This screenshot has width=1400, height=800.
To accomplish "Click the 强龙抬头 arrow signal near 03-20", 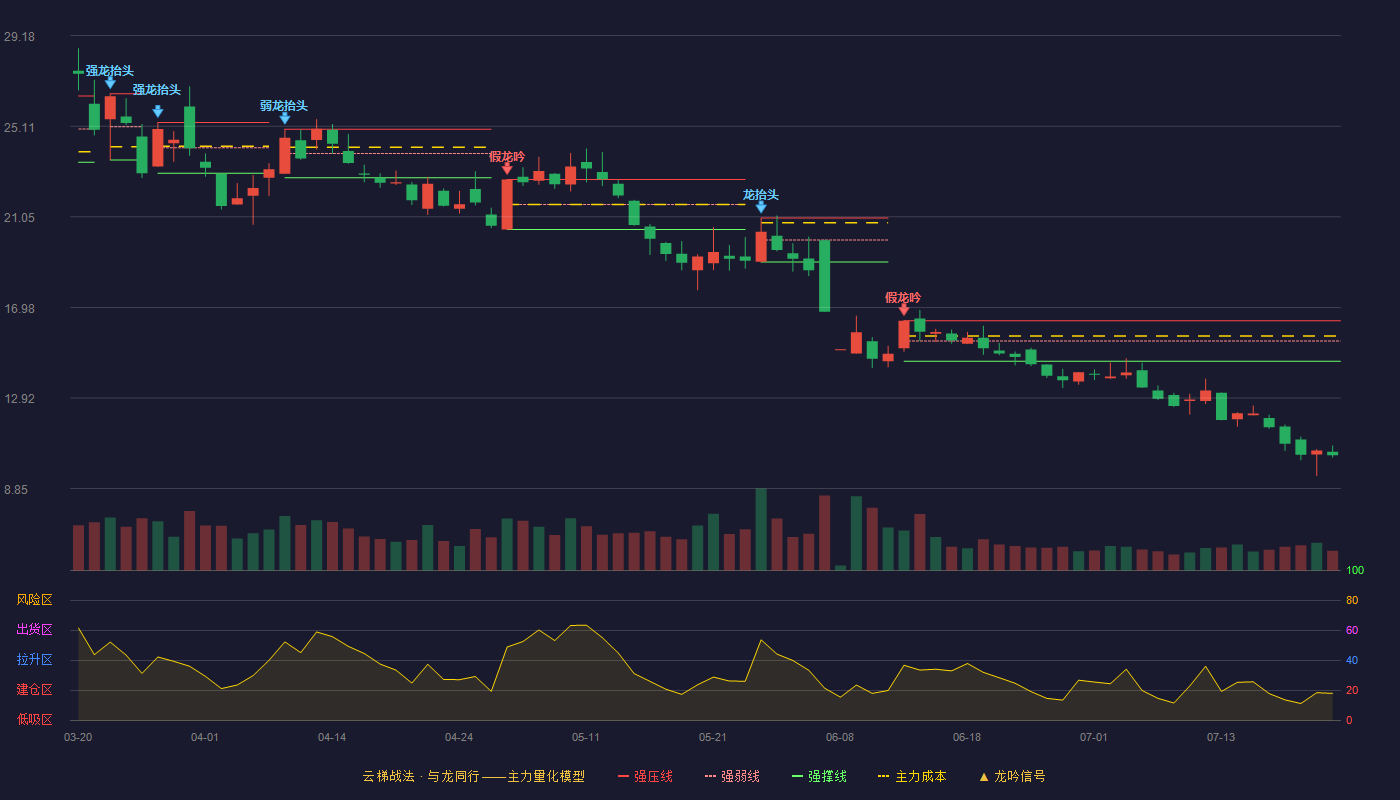I will [110, 83].
